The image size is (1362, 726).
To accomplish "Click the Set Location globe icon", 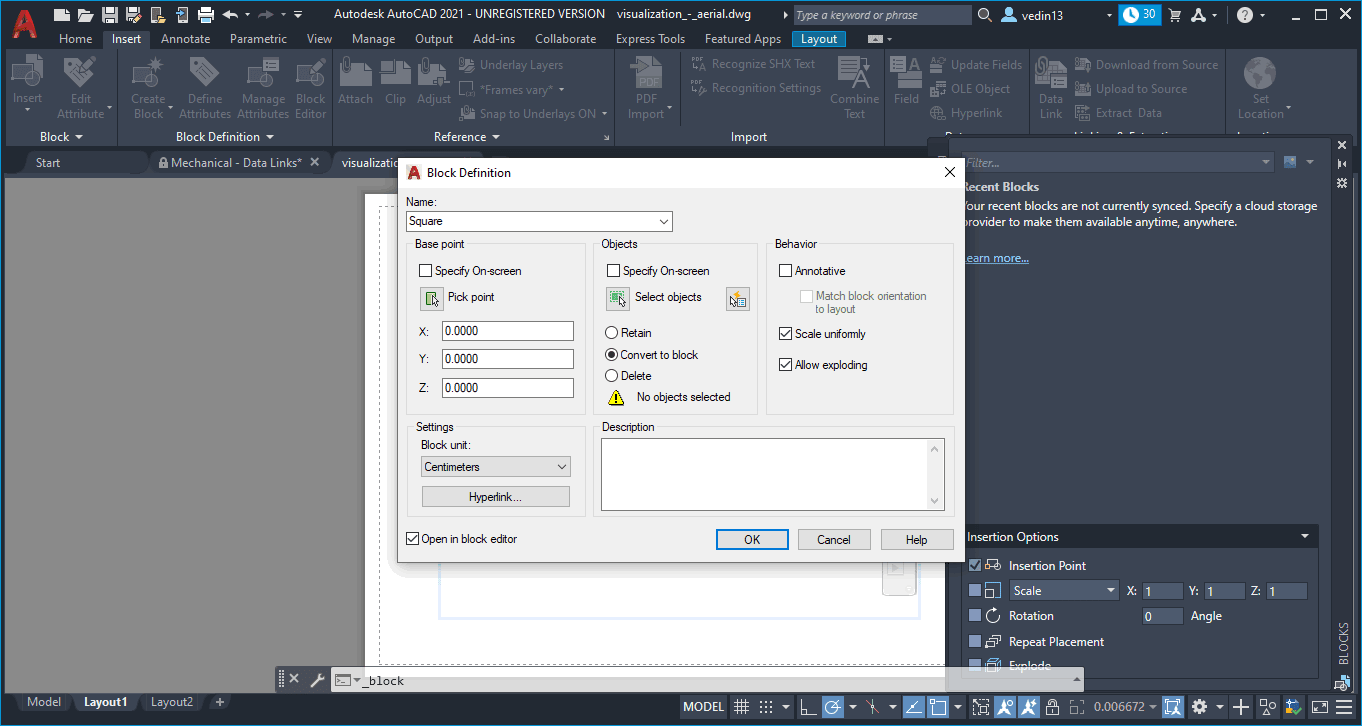I will [x=1261, y=88].
